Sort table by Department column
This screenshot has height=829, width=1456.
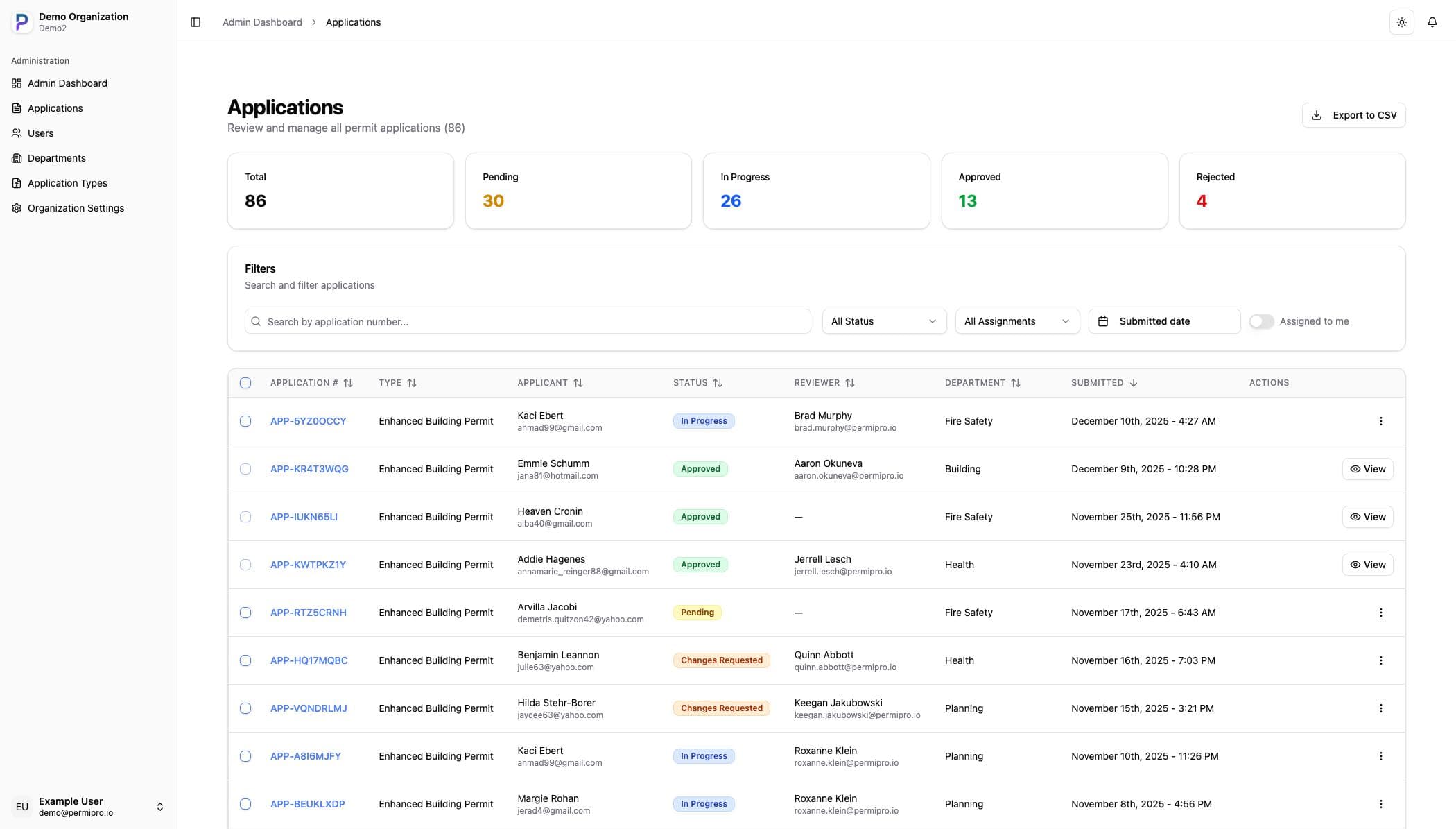[1016, 383]
